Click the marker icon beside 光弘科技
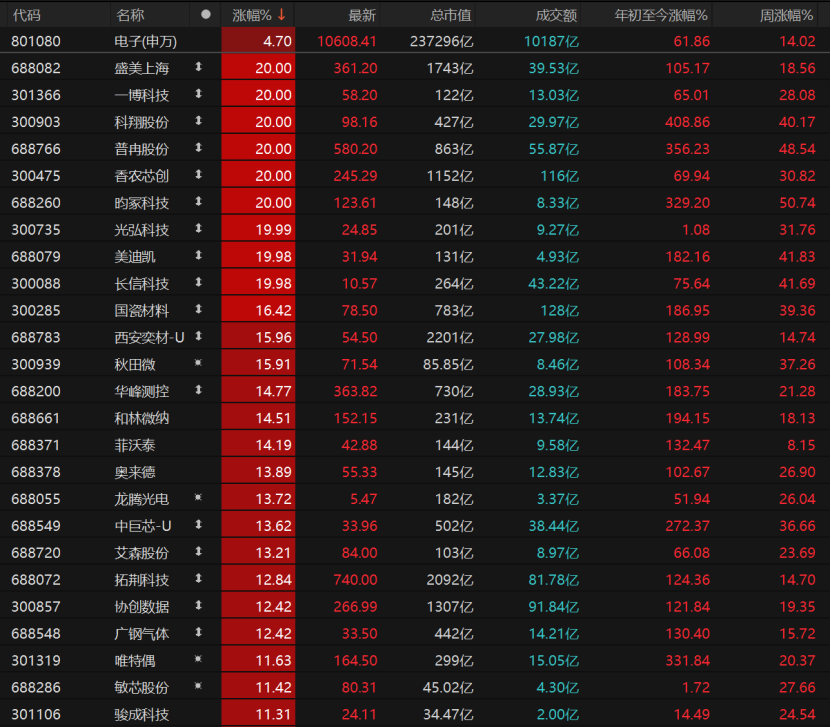This screenshot has height=727, width=831. 198,228
